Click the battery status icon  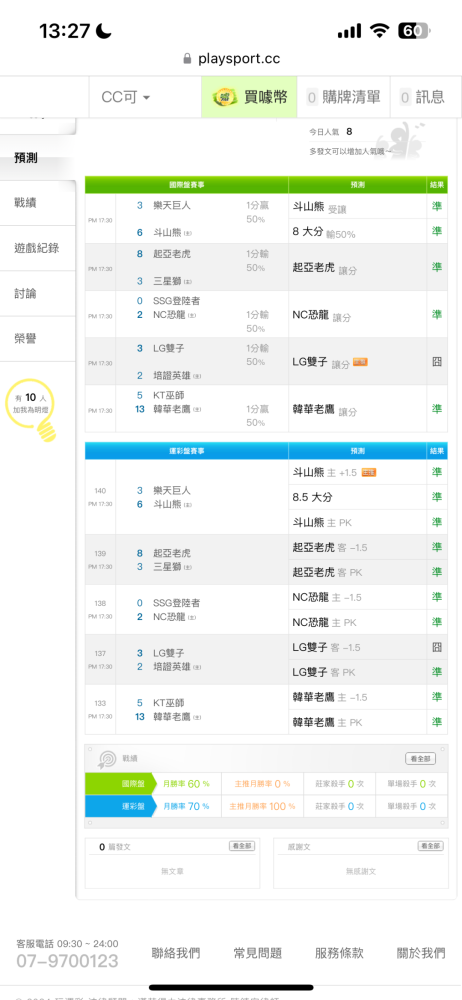(x=414, y=31)
